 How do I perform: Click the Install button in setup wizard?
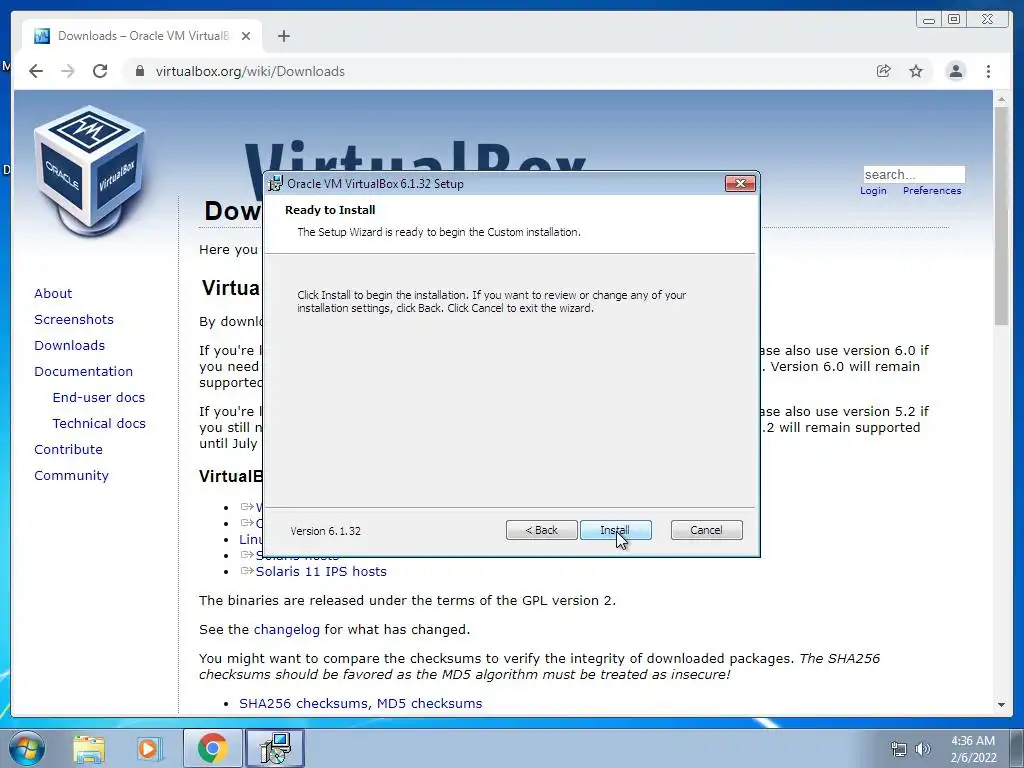tap(615, 530)
